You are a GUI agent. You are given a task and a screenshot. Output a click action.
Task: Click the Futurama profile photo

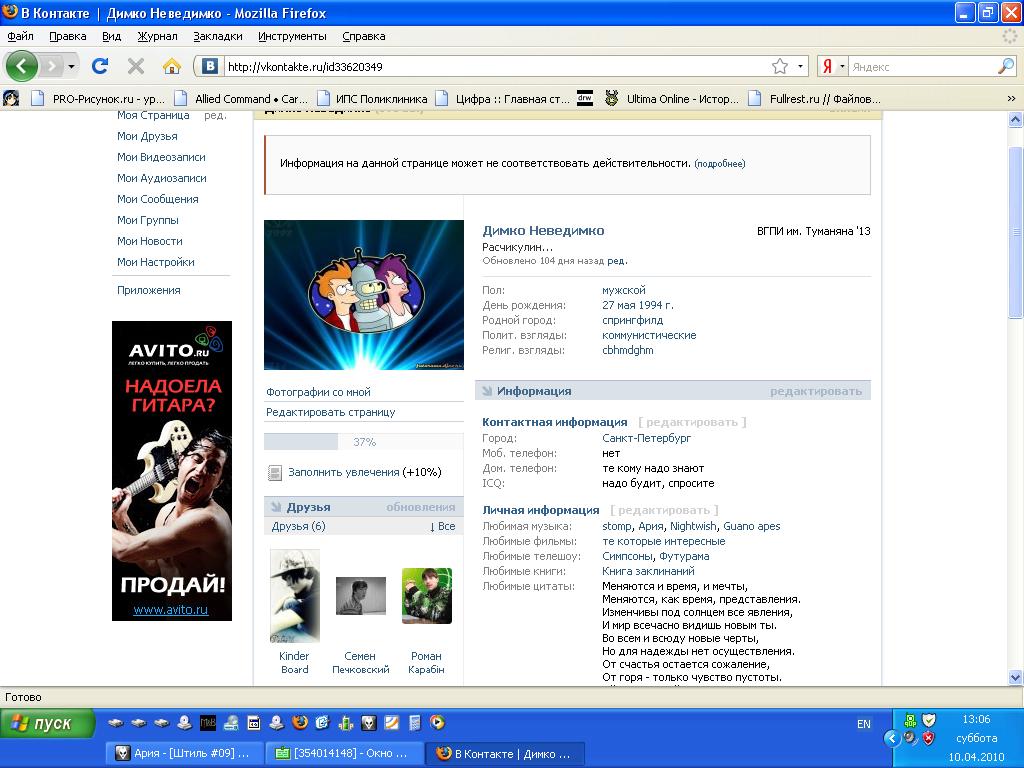click(x=364, y=295)
